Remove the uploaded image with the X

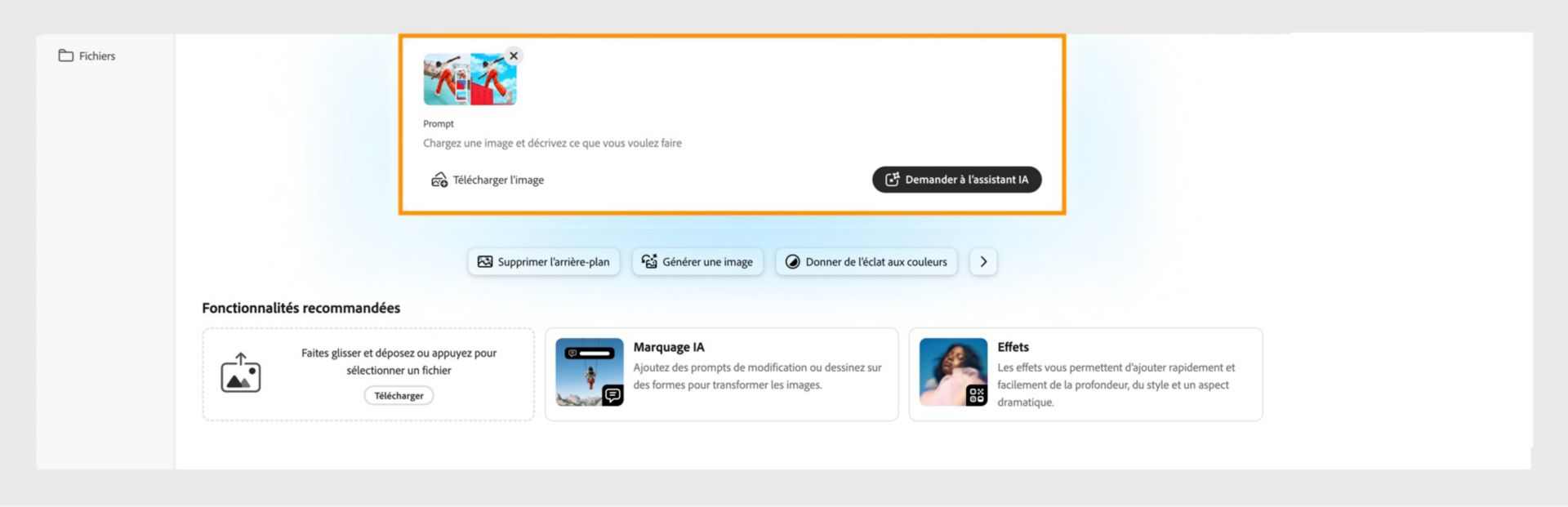pyautogui.click(x=514, y=56)
